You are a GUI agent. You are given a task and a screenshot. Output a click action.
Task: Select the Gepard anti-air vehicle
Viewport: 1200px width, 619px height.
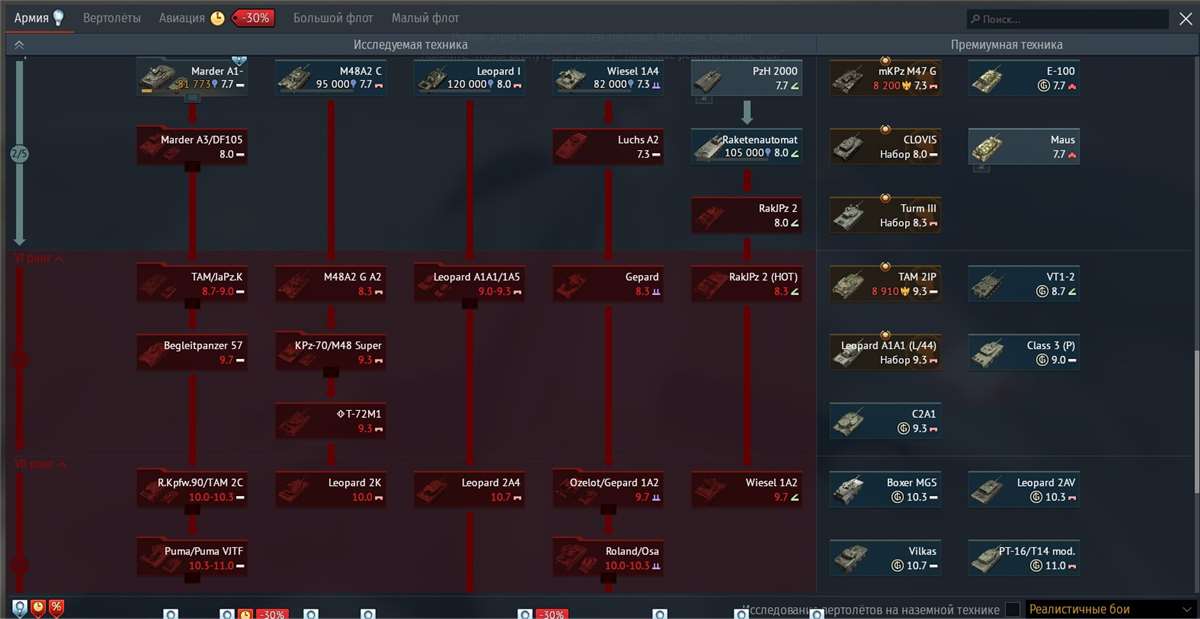click(x=608, y=283)
